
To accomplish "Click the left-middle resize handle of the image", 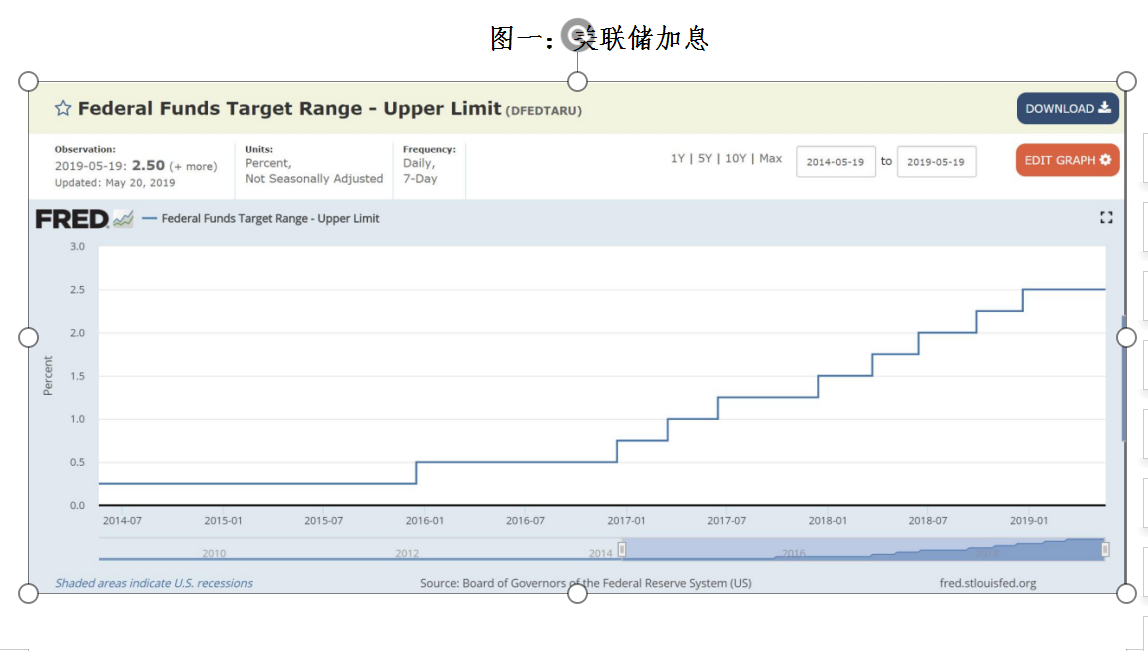I will point(29,337).
